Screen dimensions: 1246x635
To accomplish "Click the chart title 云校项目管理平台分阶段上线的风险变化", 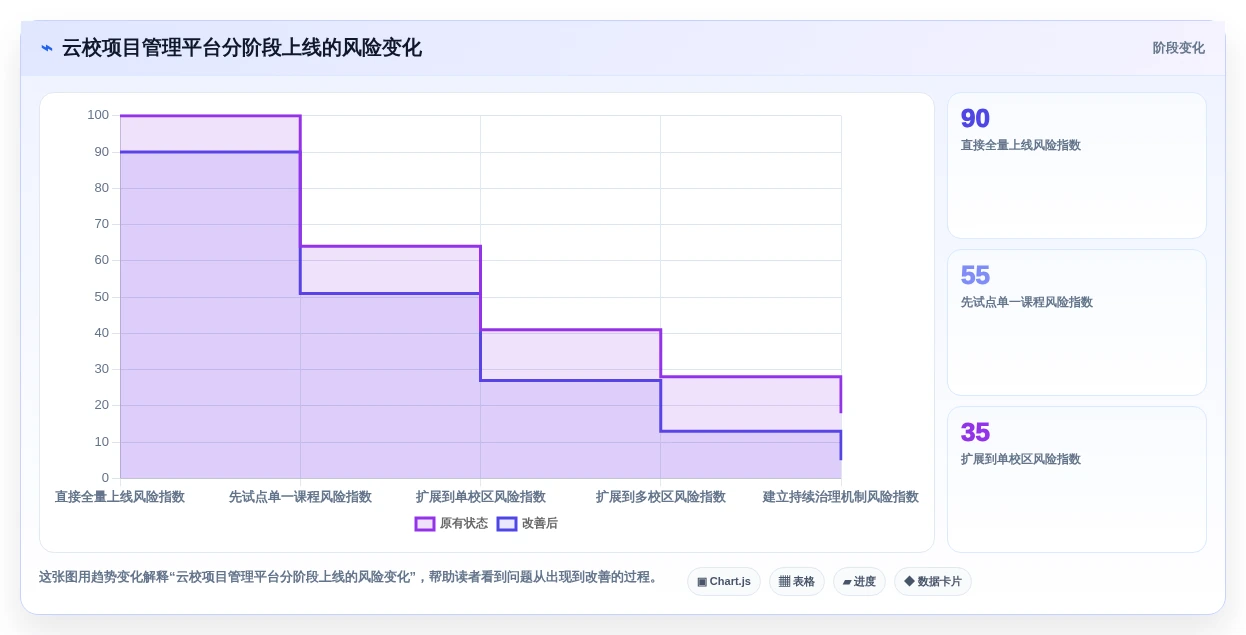I will [242, 48].
